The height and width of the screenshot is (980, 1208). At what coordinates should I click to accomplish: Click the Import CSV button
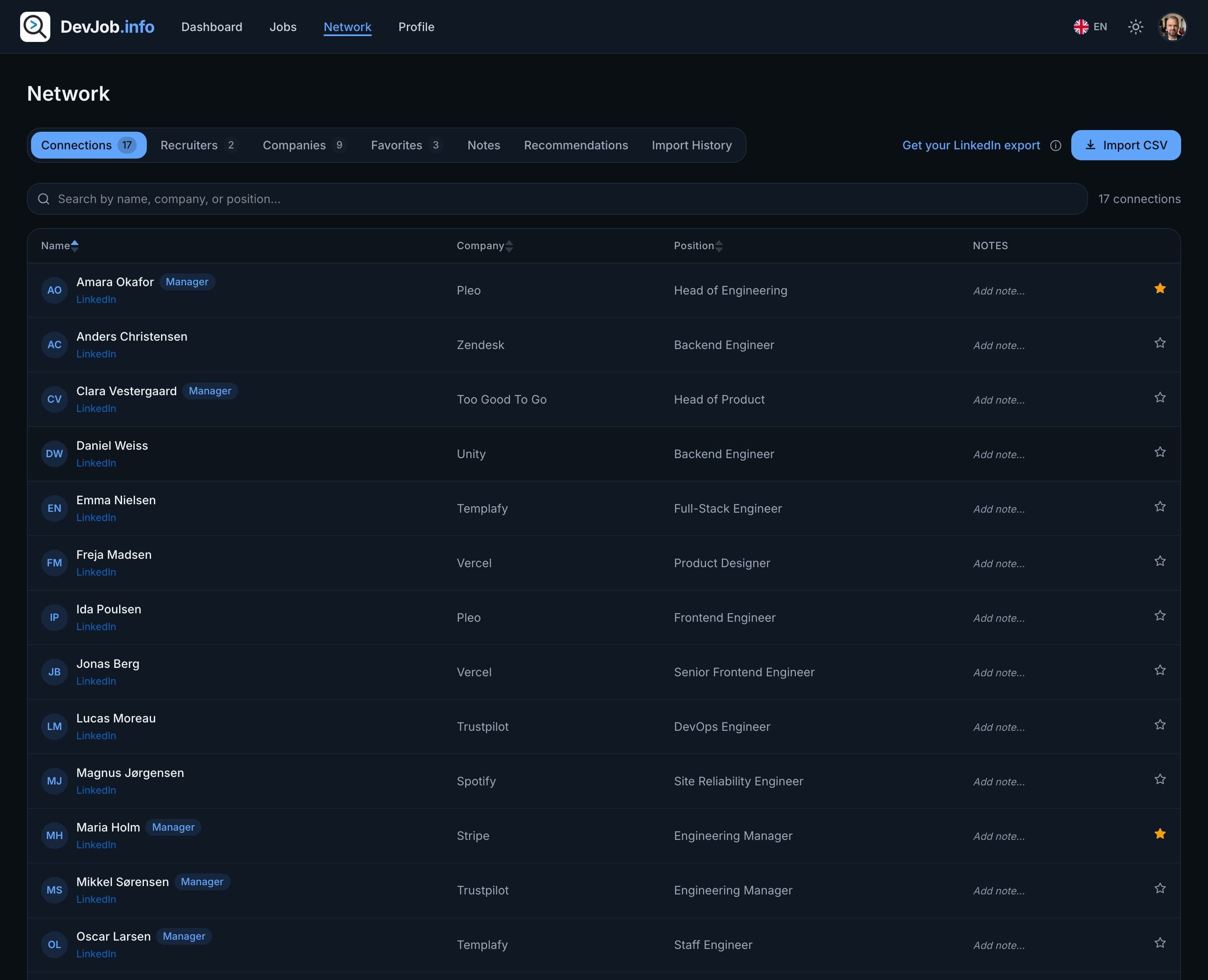coord(1126,145)
